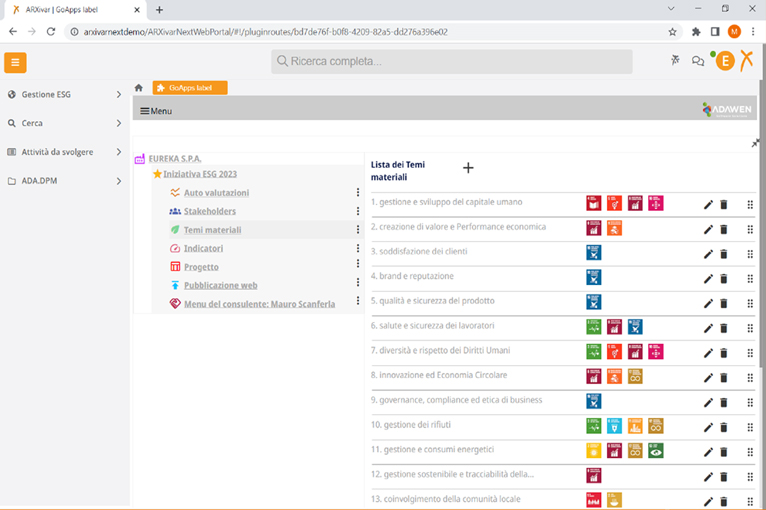766x510 pixels.
Task: Open the Menu toolbar item
Action: [x=156, y=111]
